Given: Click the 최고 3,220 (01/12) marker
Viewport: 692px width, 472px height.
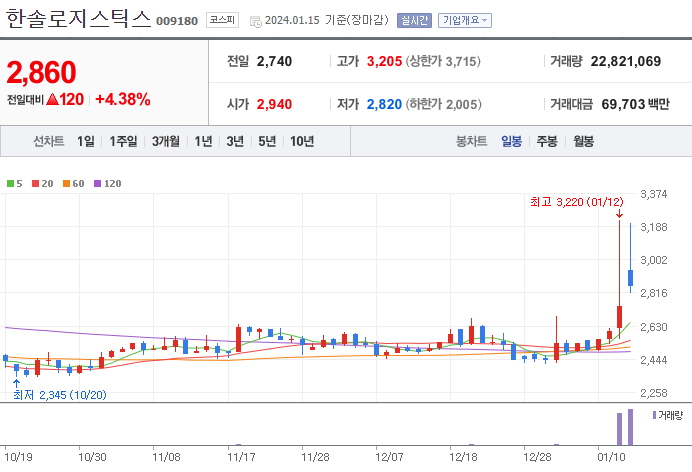Looking at the screenshot, I should point(577,202).
